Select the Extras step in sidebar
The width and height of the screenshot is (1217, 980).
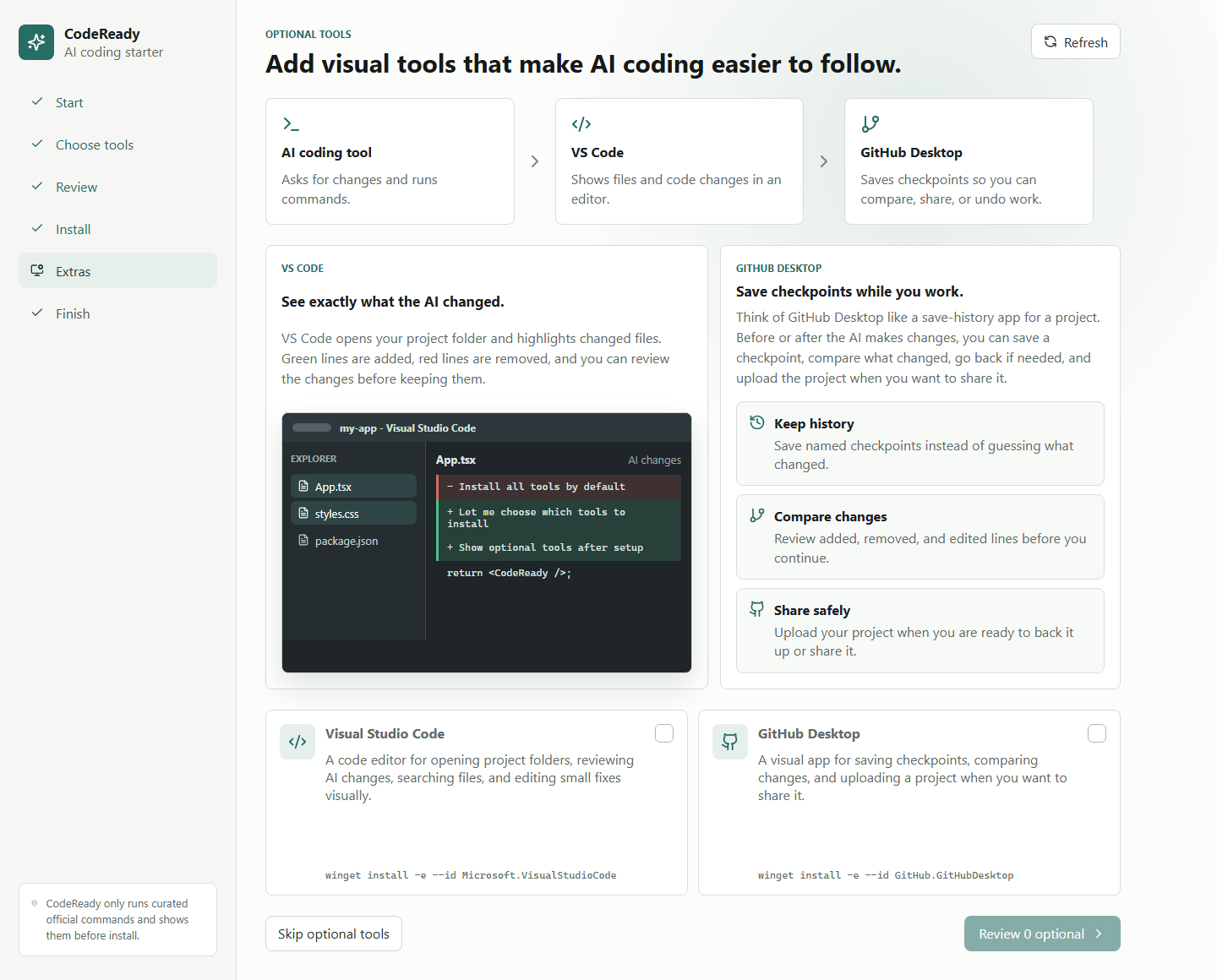[118, 270]
